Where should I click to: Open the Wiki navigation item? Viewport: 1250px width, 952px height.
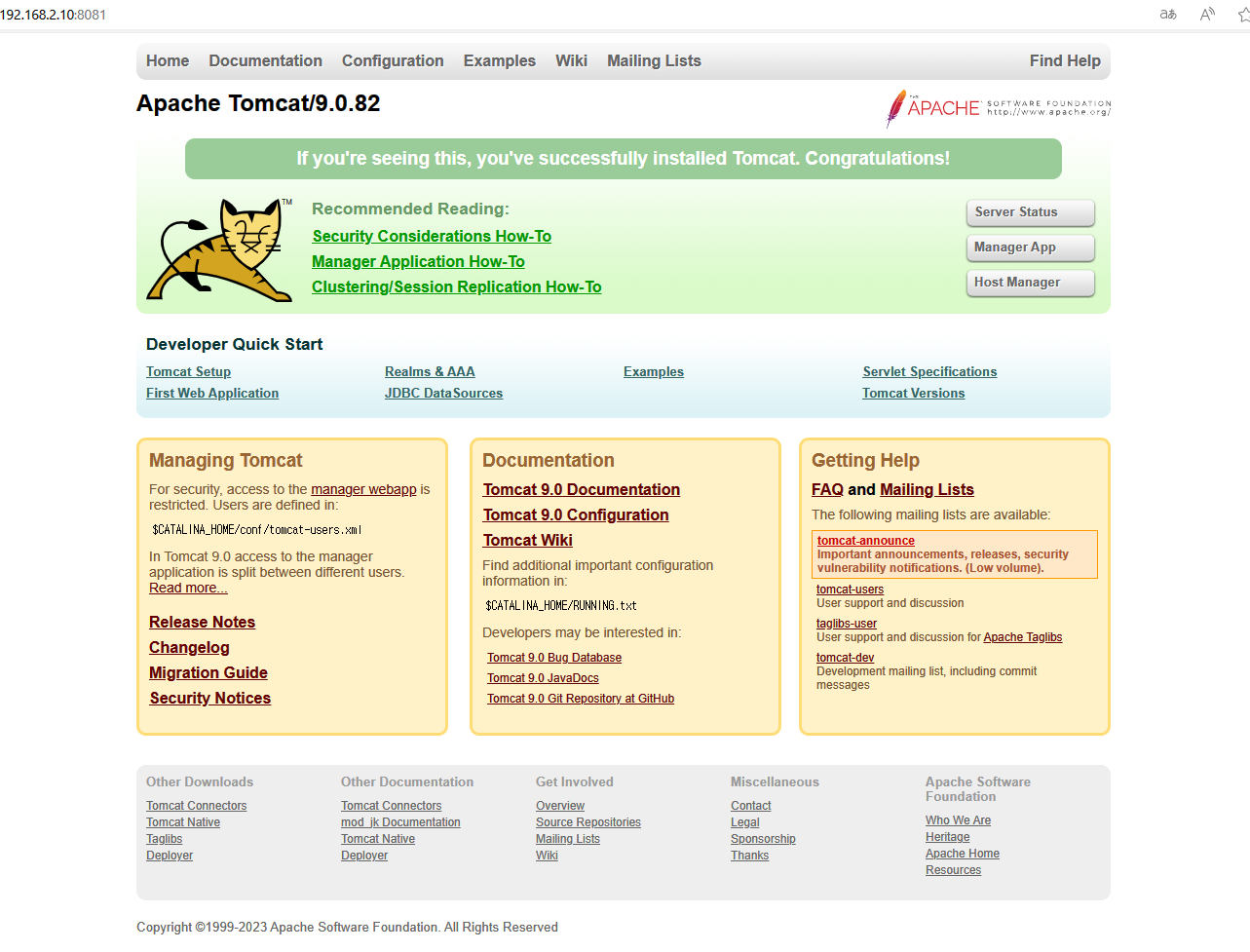[571, 60]
